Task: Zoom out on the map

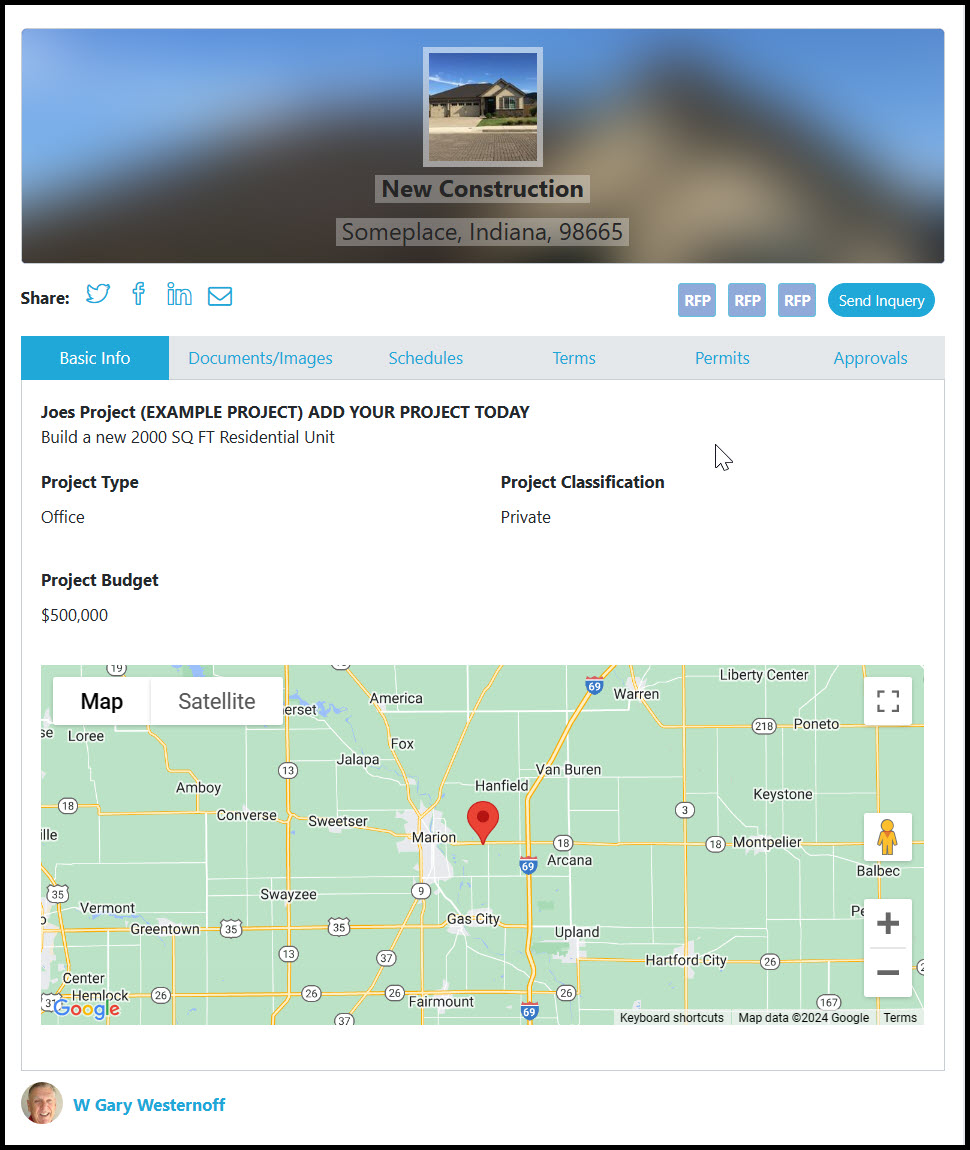Action: (887, 972)
